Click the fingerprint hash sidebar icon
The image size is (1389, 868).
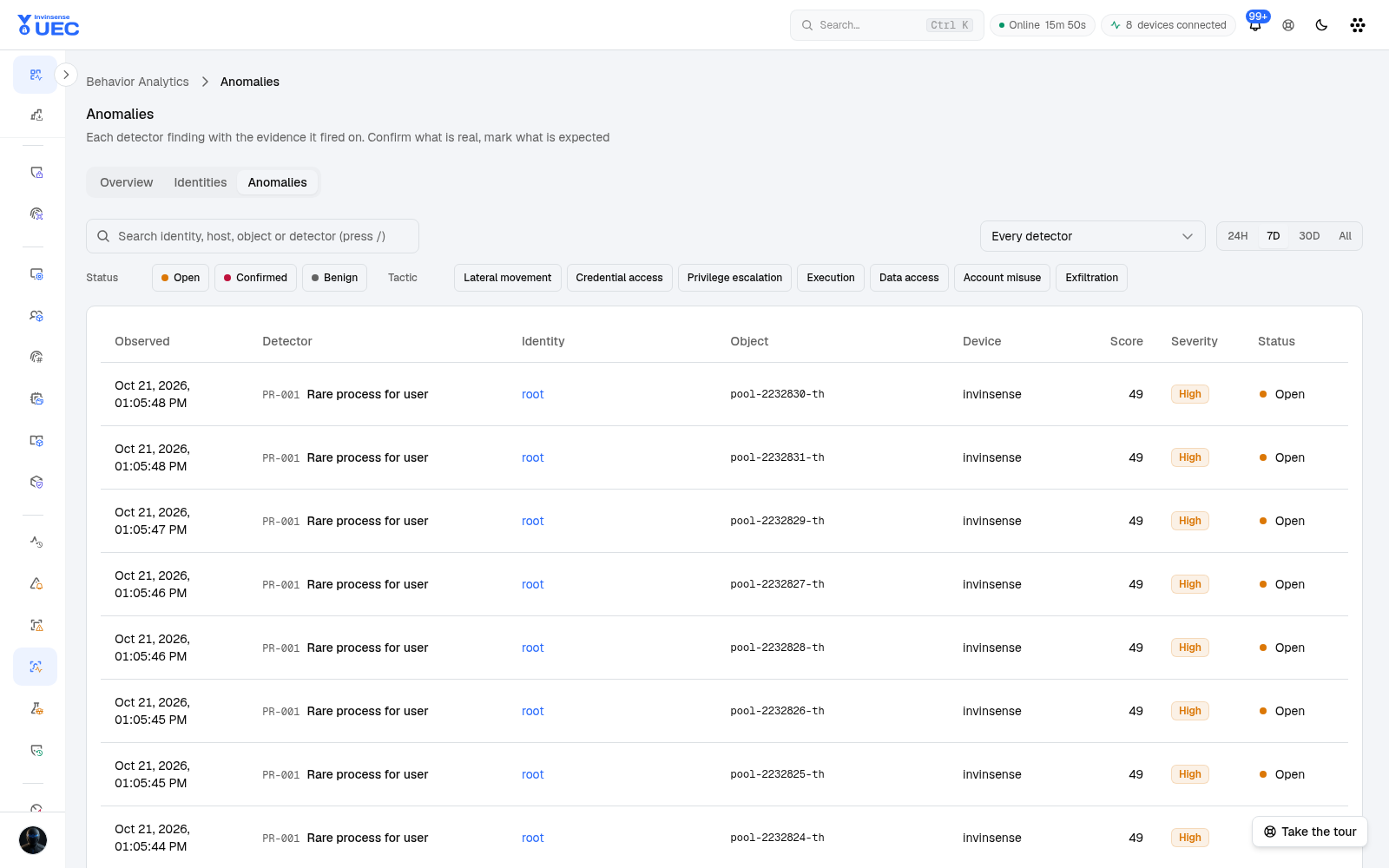coord(36,357)
